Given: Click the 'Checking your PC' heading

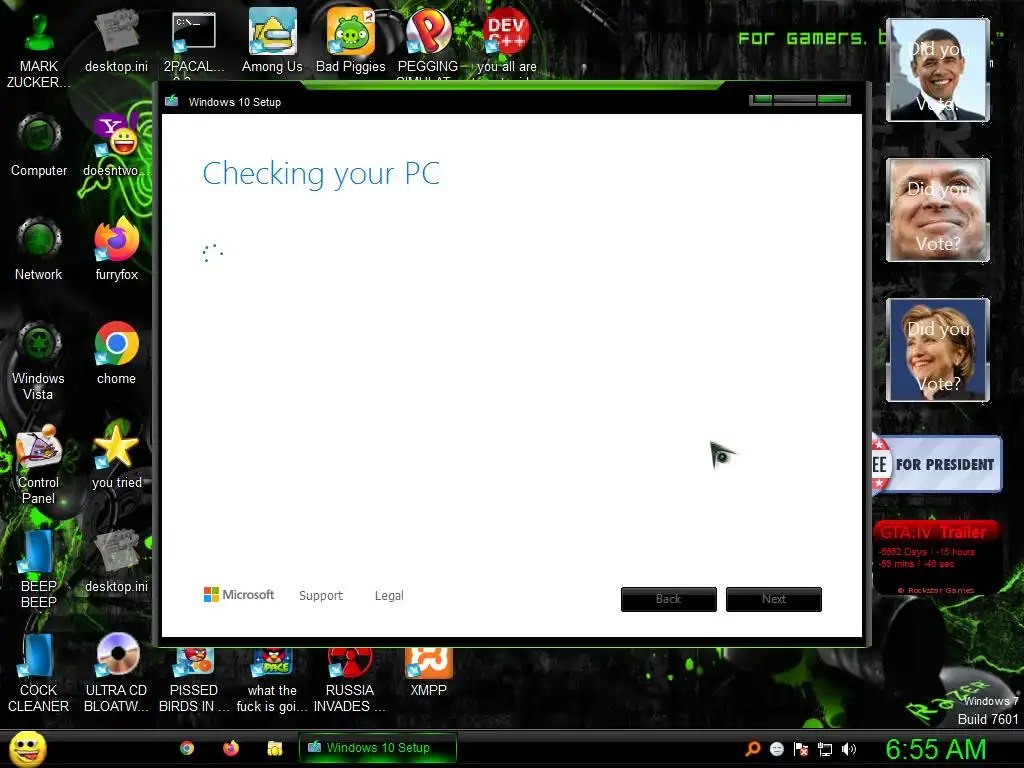Looking at the screenshot, I should pos(321,174).
